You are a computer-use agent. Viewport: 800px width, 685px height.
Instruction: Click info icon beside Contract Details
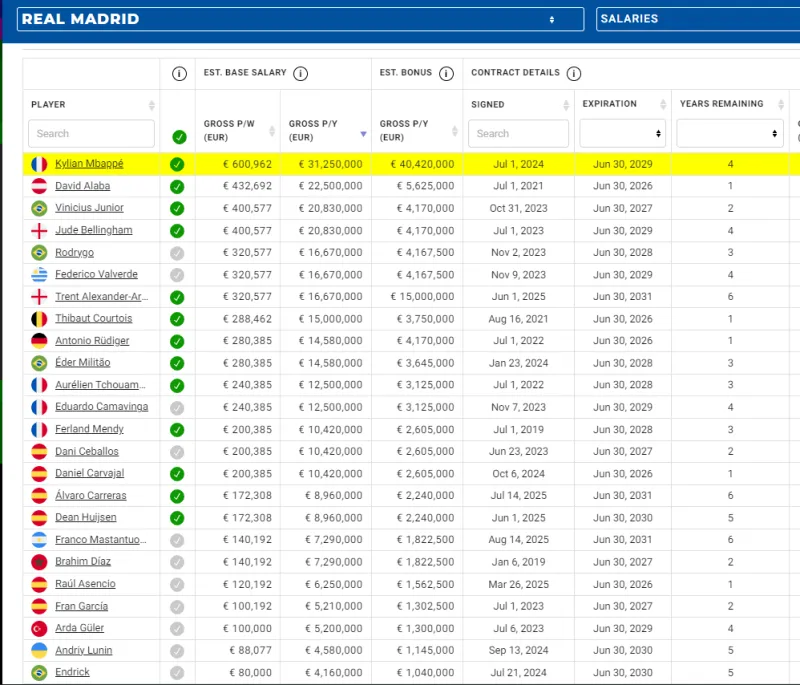click(573, 73)
